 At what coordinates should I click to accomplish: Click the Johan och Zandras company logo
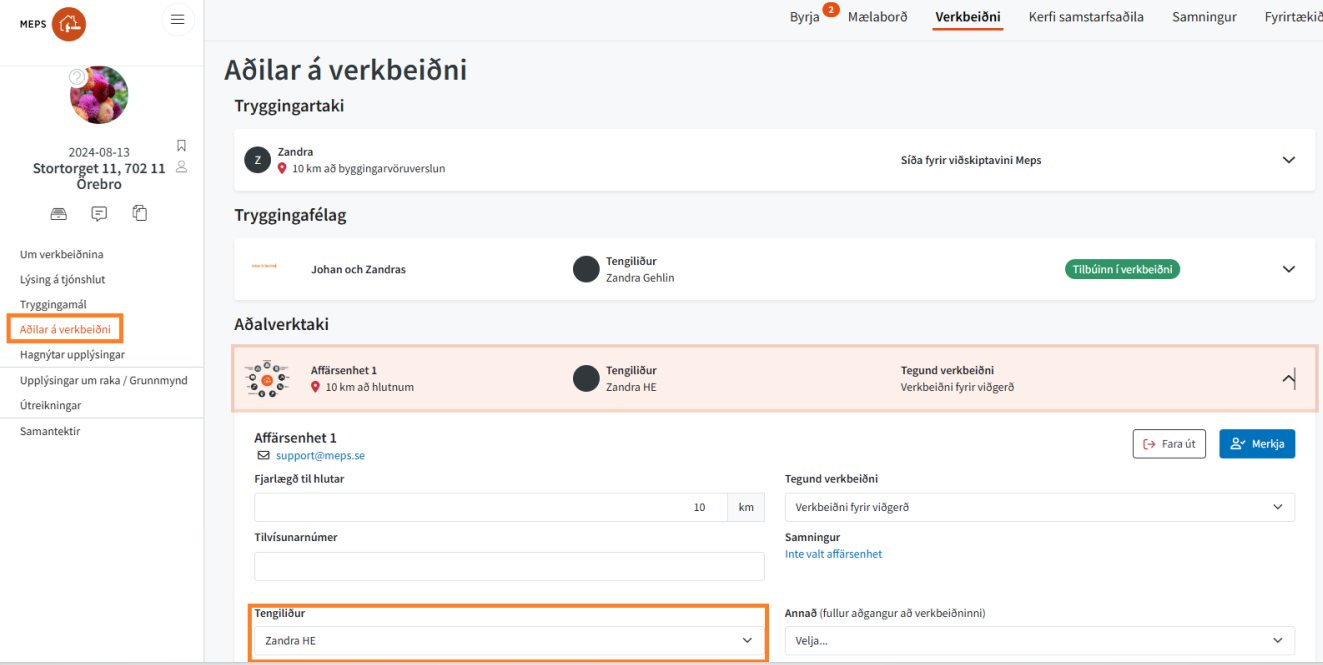click(264, 266)
